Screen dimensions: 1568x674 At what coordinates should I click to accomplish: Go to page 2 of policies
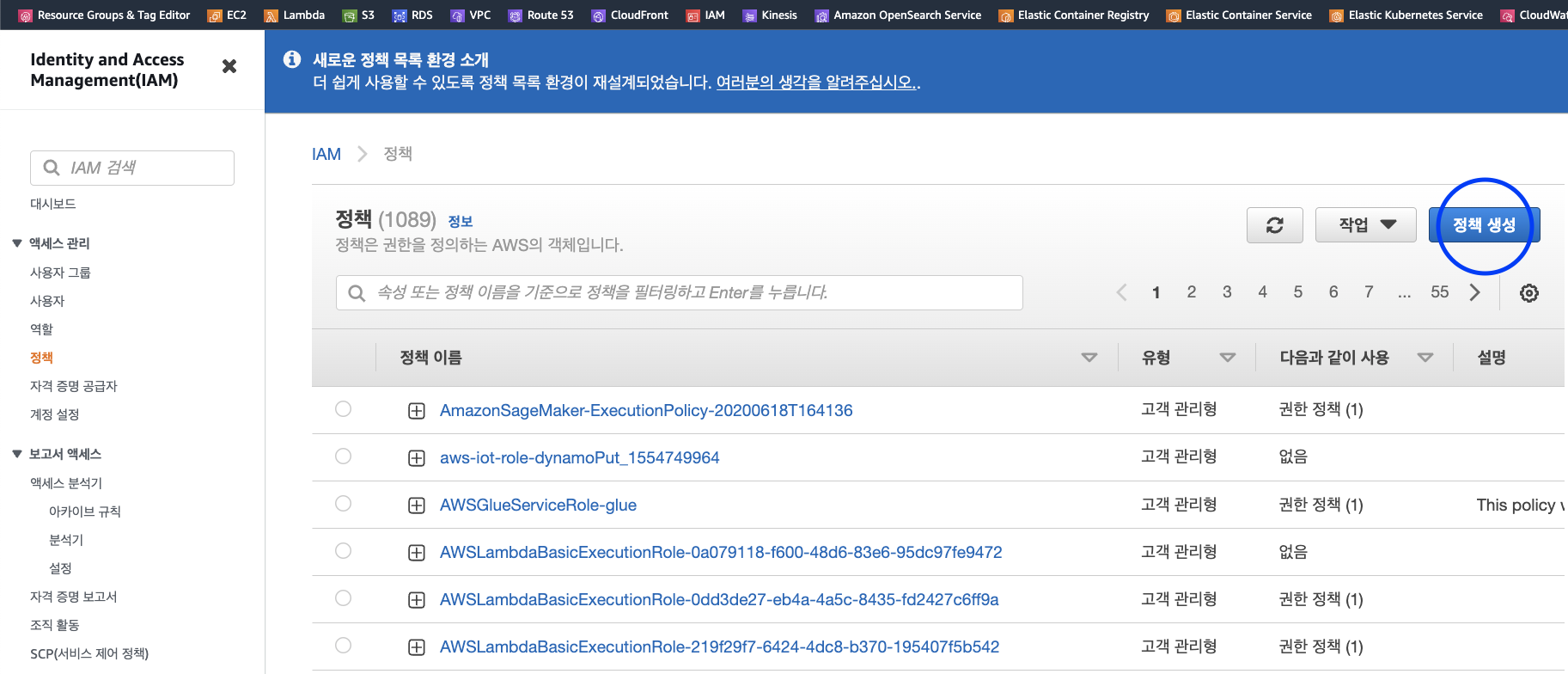pyautogui.click(x=1192, y=292)
